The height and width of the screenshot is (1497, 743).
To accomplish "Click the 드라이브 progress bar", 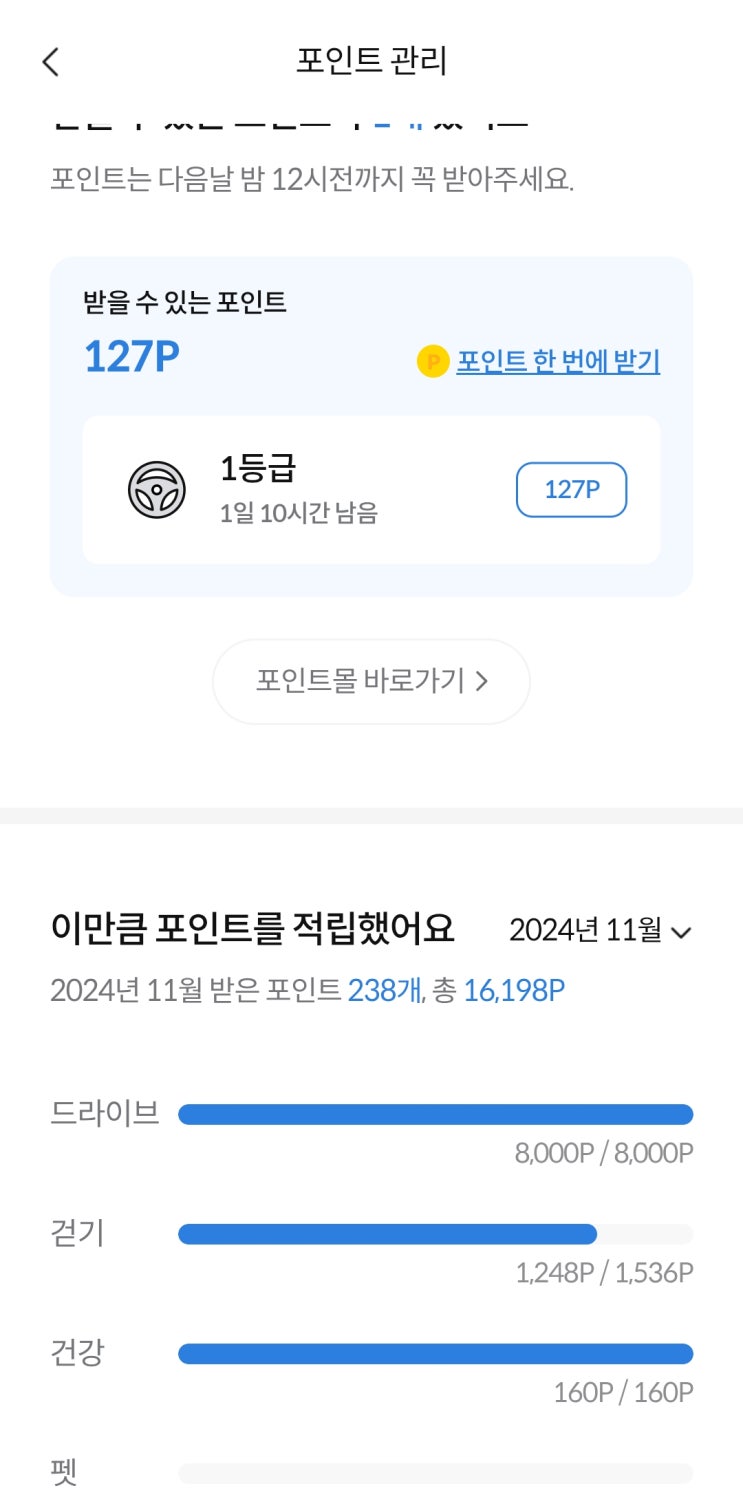I will (435, 1114).
